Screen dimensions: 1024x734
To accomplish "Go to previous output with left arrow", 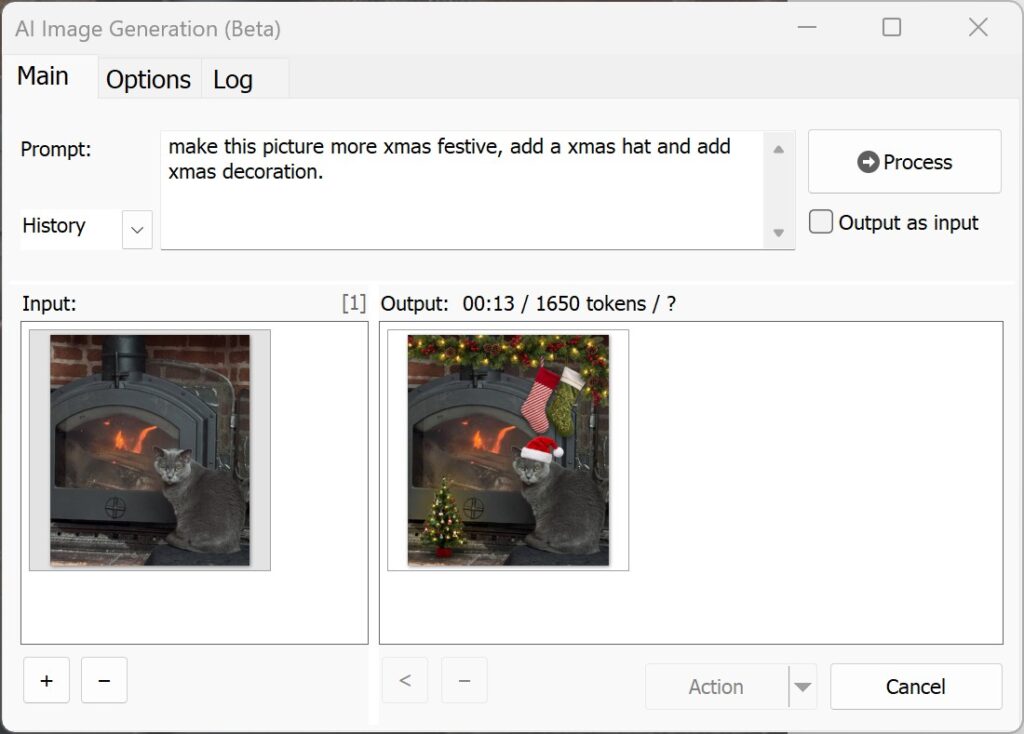I will click(x=405, y=681).
